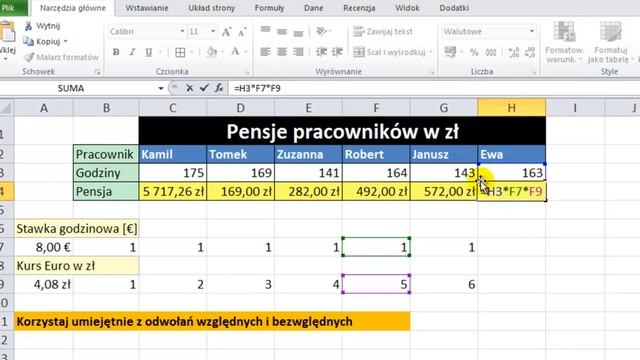This screenshot has width=640, height=360.
Task: Click the accounting currency format icon
Action: pyautogui.click(x=450, y=52)
